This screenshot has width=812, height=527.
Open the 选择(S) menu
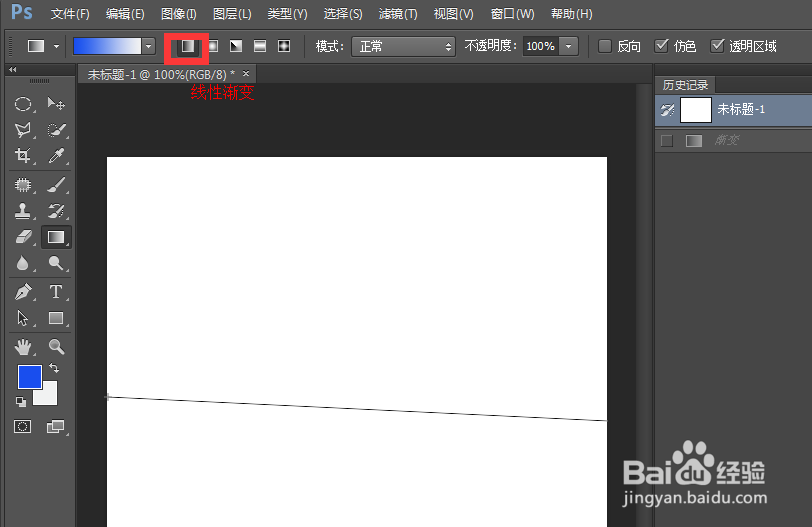pos(343,14)
